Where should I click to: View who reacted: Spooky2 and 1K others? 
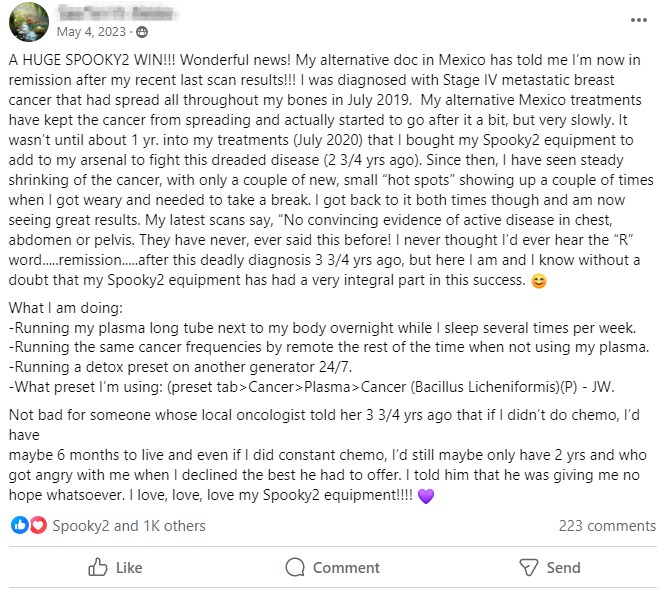click(129, 526)
